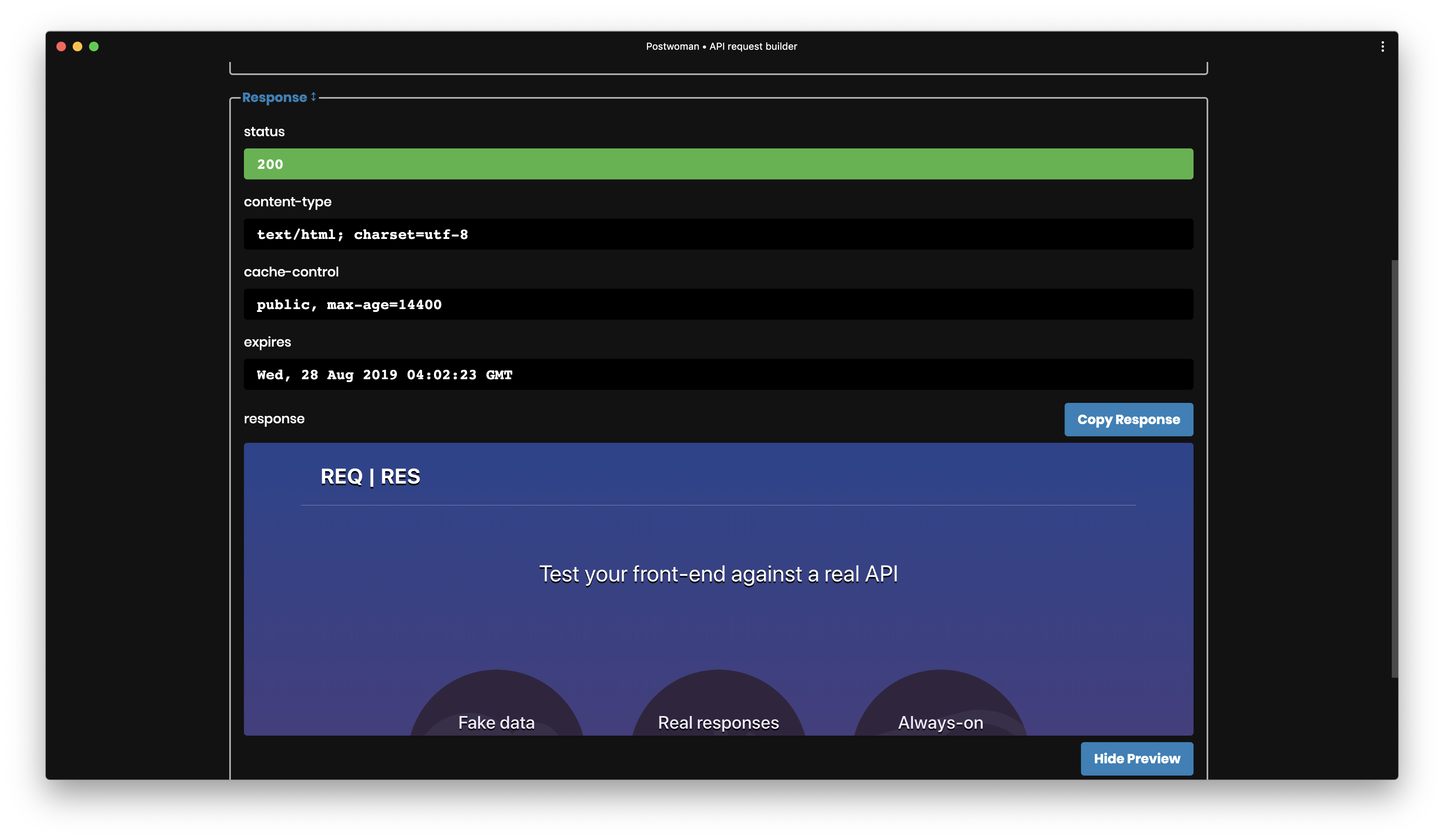Click the vertical scrollbar thumb
The width and height of the screenshot is (1444, 840).
pyautogui.click(x=1394, y=468)
